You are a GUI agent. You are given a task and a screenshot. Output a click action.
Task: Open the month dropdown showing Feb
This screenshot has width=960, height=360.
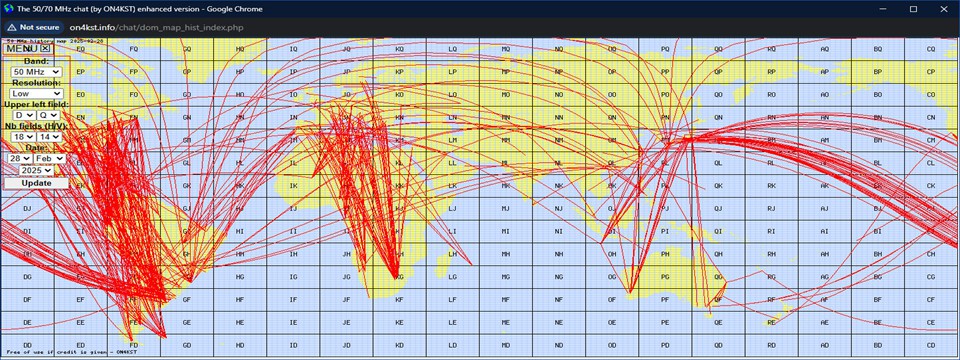(49, 158)
